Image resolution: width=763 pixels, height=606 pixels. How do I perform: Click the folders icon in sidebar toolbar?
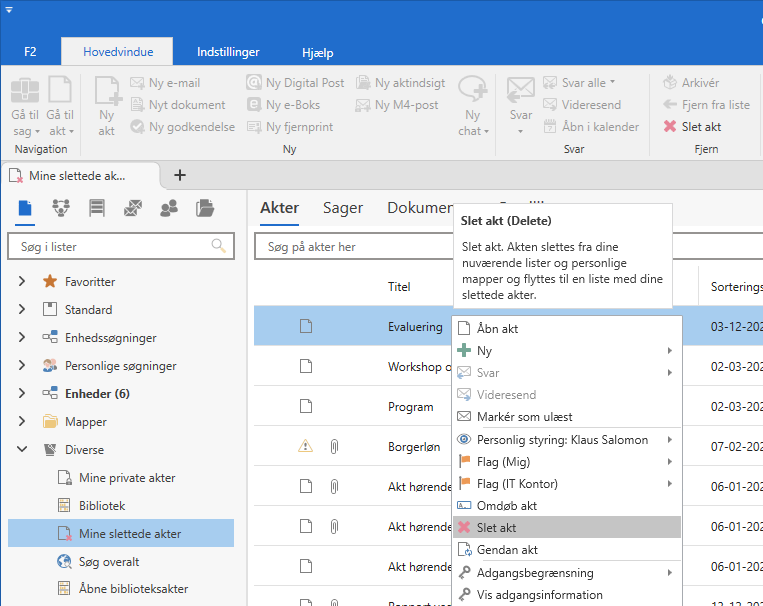[205, 208]
